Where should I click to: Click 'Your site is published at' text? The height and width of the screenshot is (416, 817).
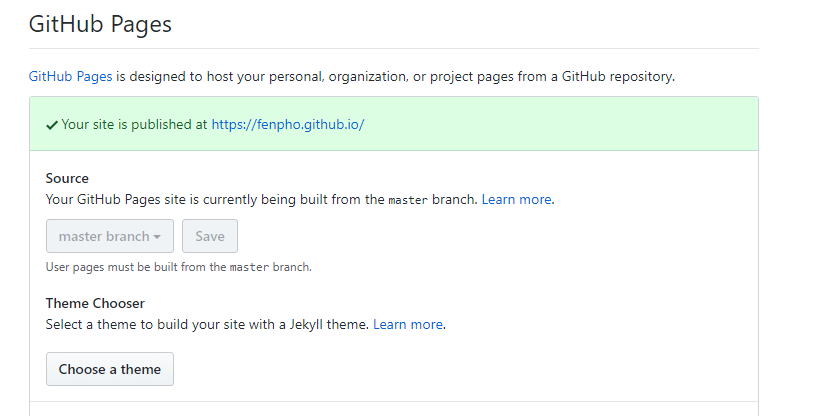click(134, 125)
